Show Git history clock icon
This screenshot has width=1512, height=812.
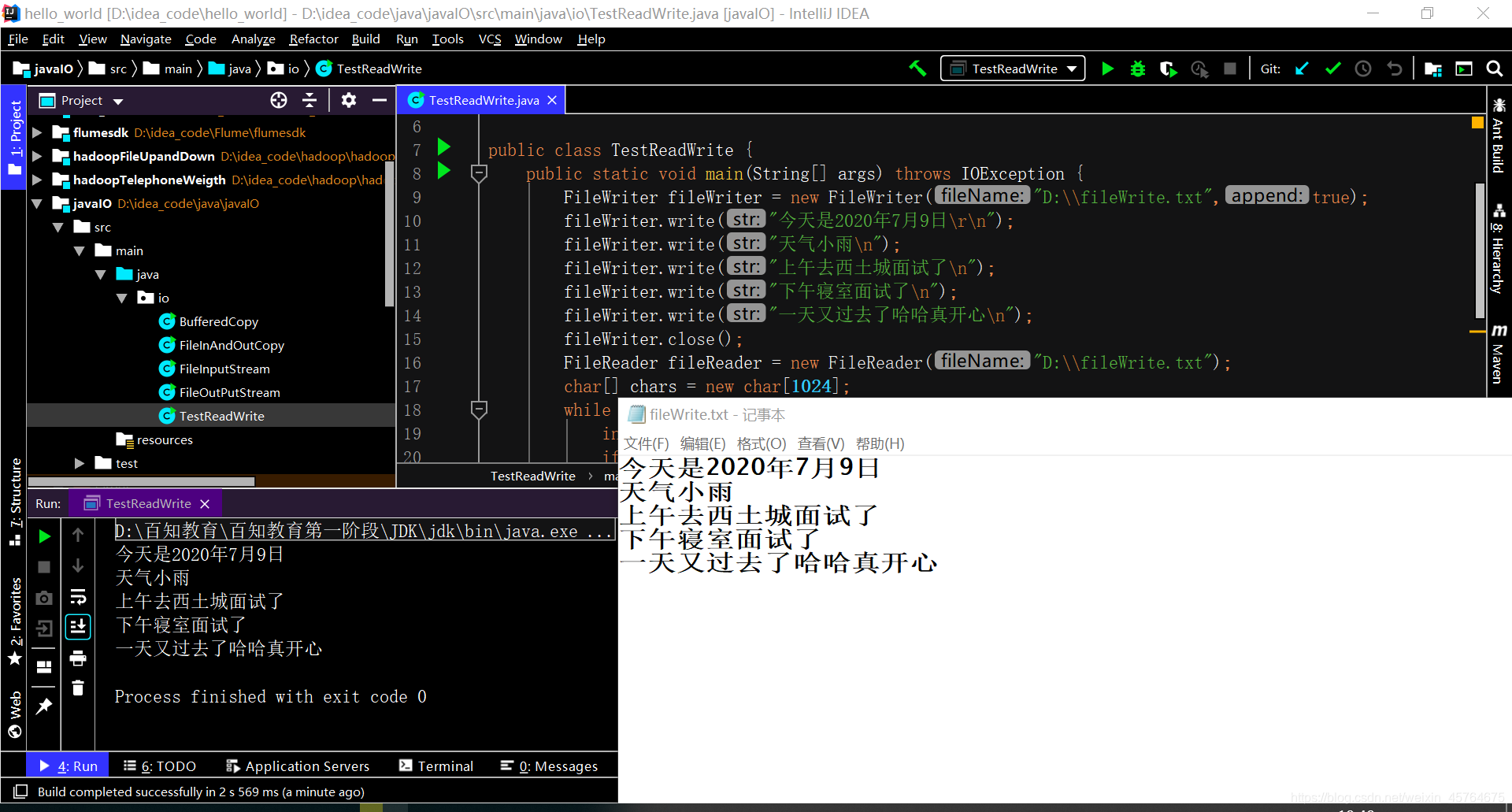(x=1363, y=69)
